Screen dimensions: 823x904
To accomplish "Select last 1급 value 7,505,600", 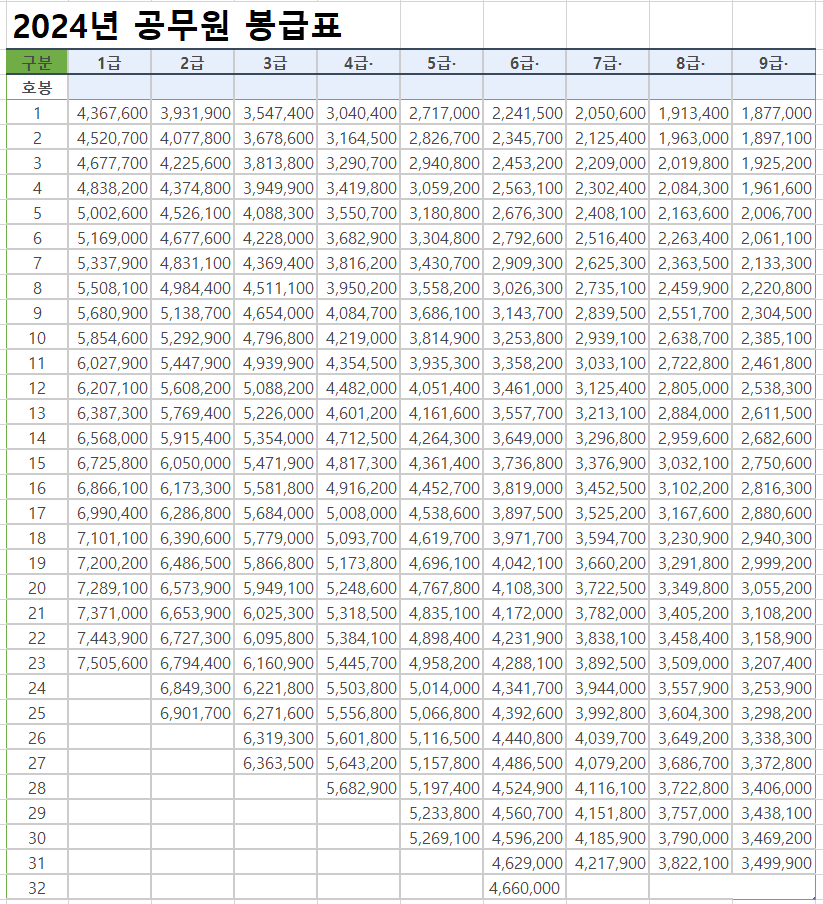I will 110,663.
